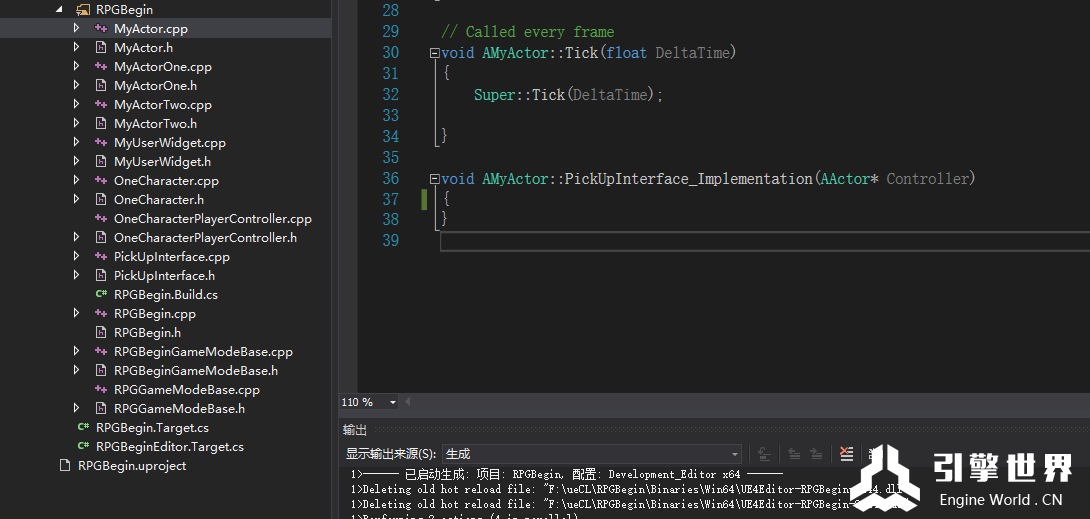The image size is (1090, 519).
Task: Expand the MyActor.cpp tree node
Action: click(x=76, y=28)
